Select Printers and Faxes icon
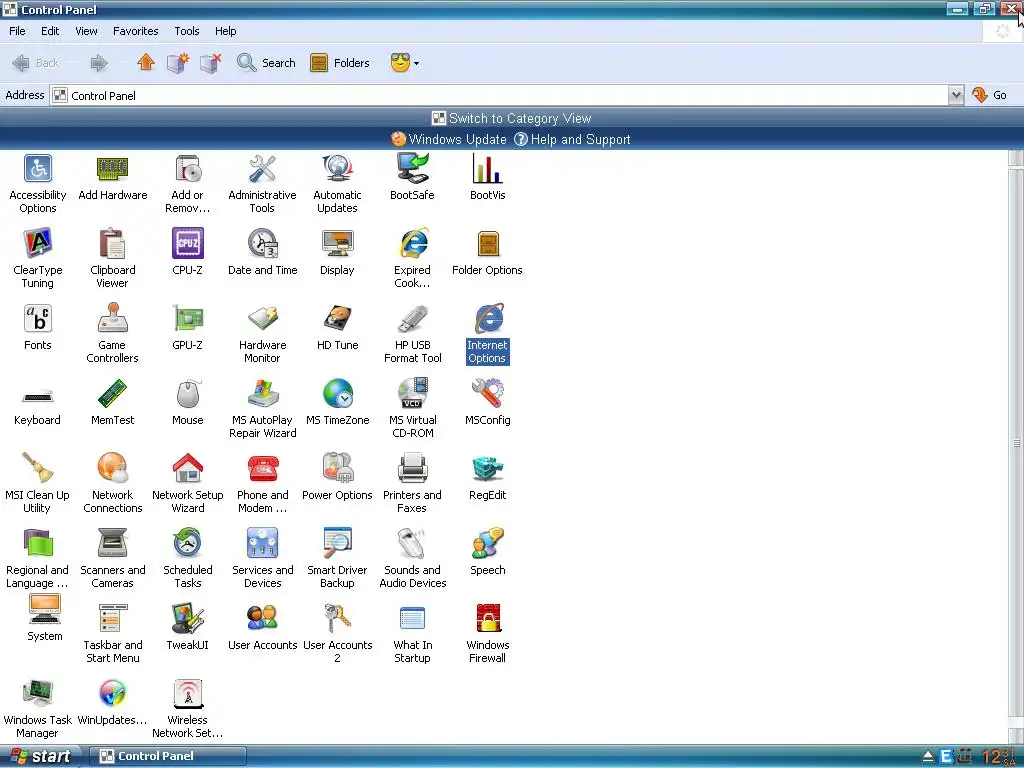Screen dimensions: 1024x768 tap(412, 469)
